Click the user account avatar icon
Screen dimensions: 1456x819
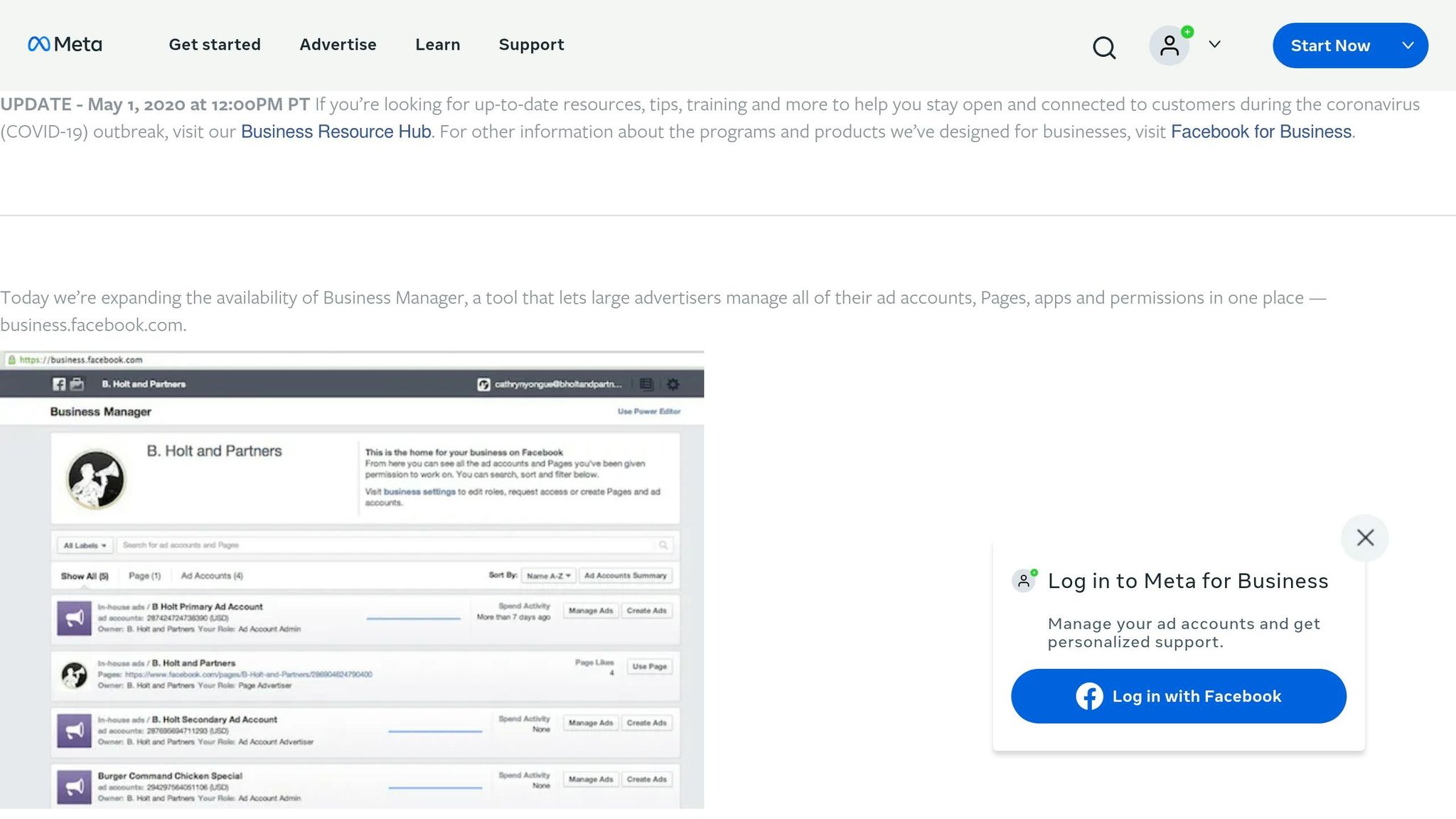(x=1169, y=45)
